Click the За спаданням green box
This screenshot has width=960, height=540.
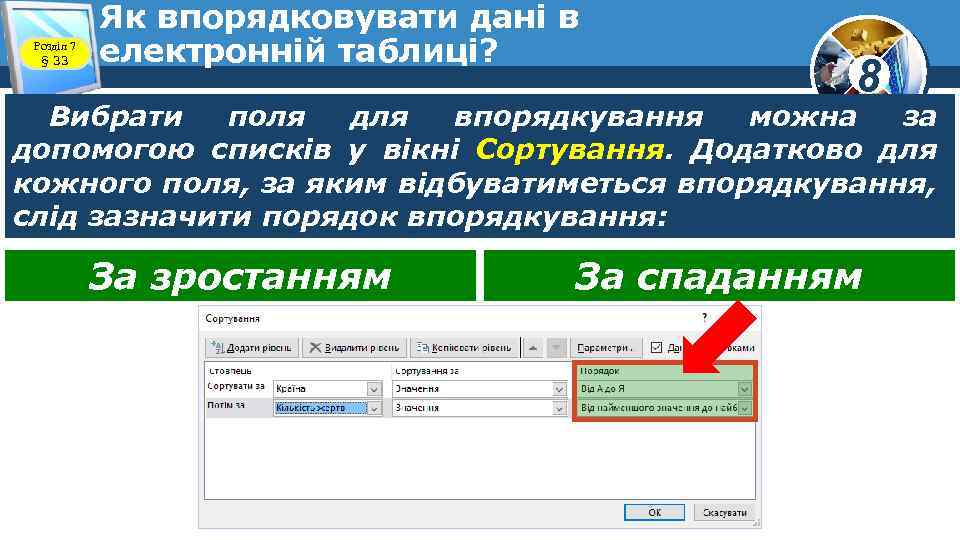[719, 276]
